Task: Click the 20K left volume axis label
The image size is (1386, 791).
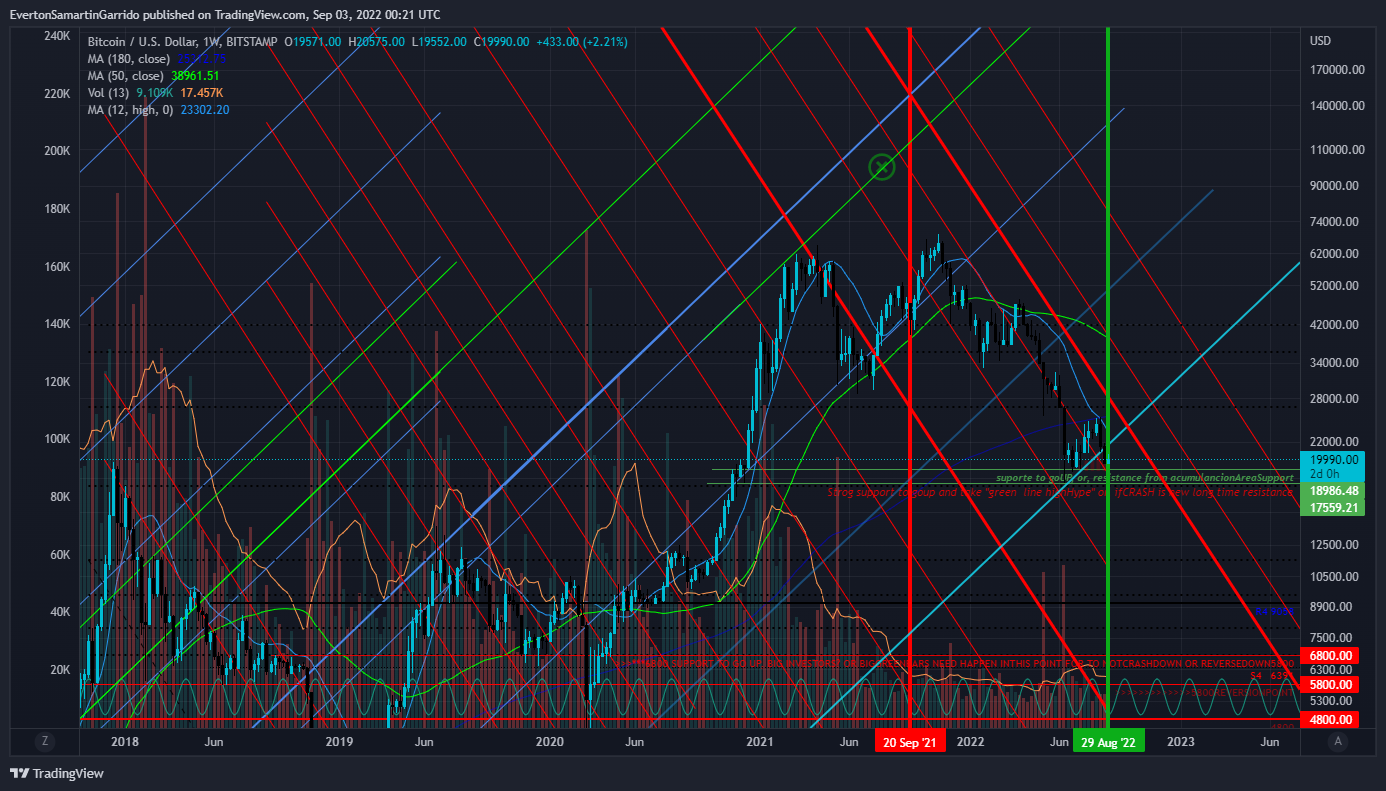Action: pyautogui.click(x=60, y=670)
